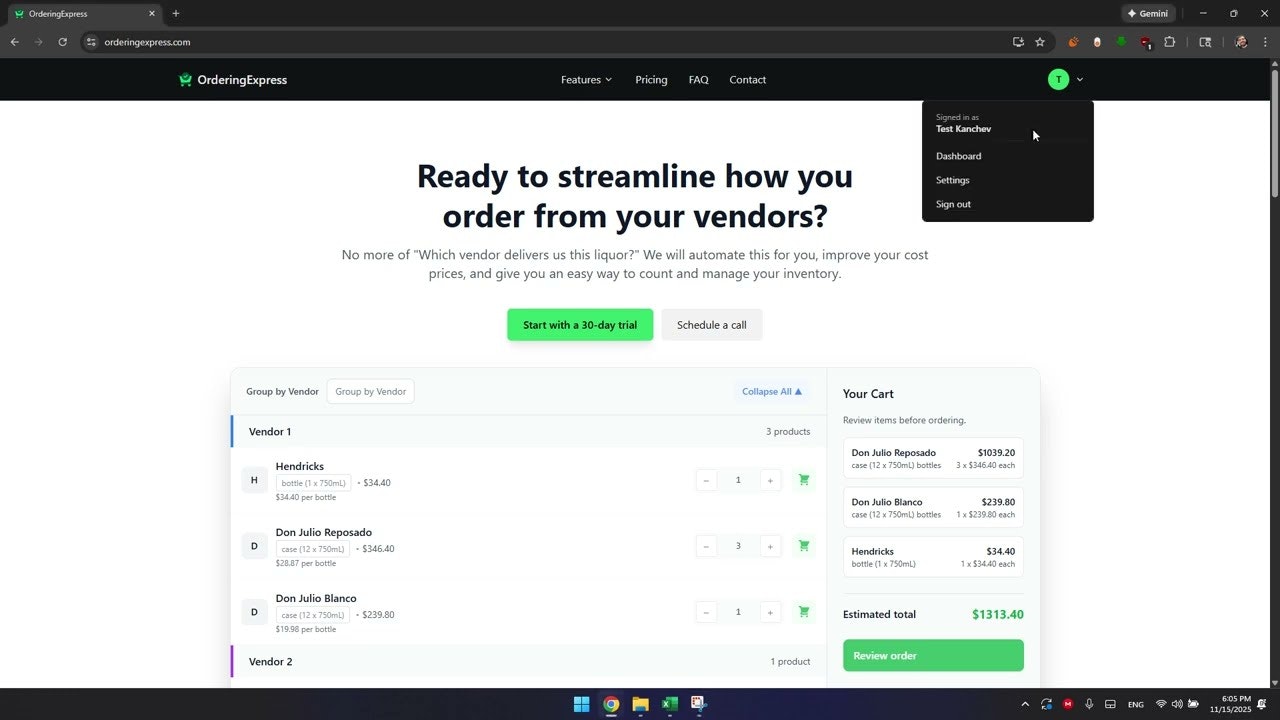Add Hendricks to cart via green cart icon
This screenshot has width=1280, height=720.
click(803, 480)
